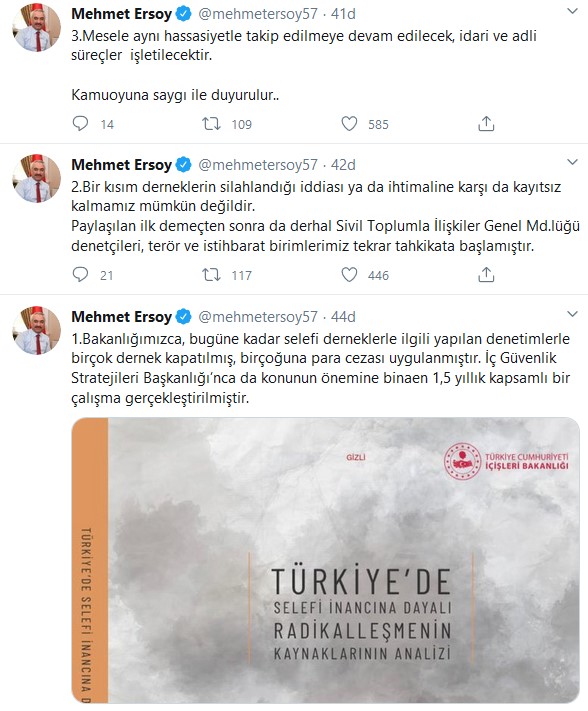Open Mehmet Ersoy name on the 44d tweet

(121, 317)
